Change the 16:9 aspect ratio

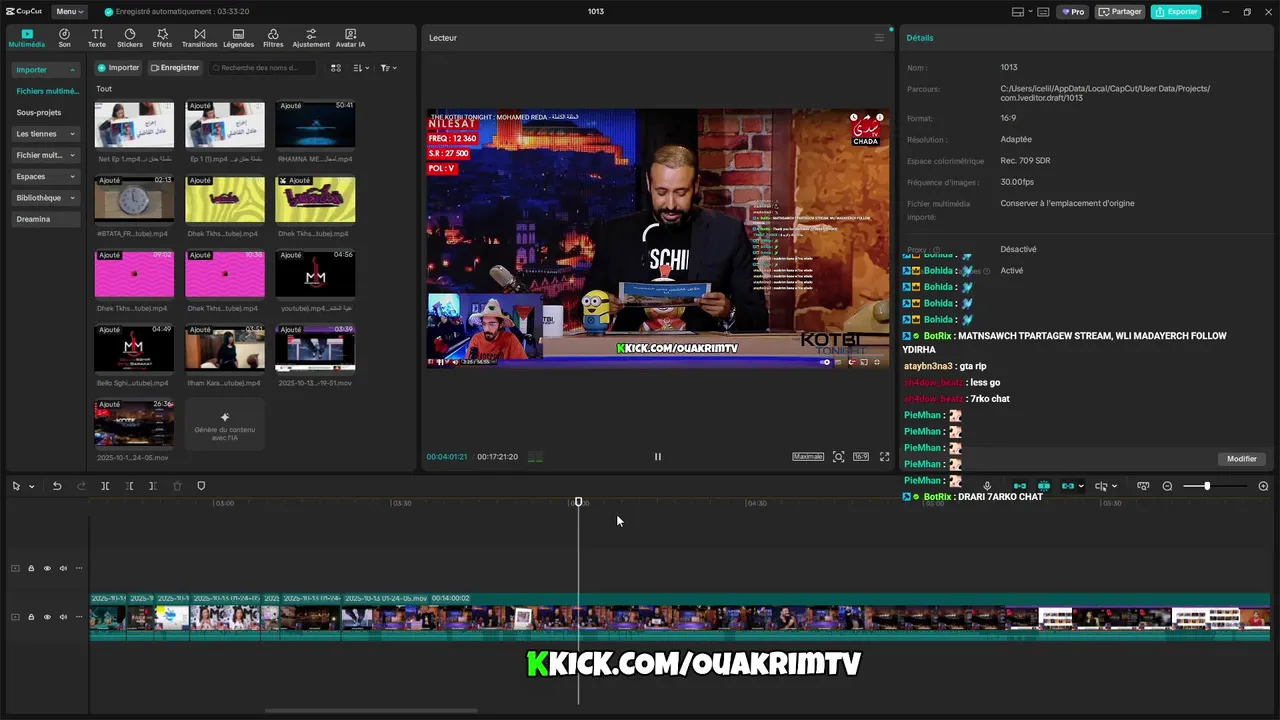point(861,457)
